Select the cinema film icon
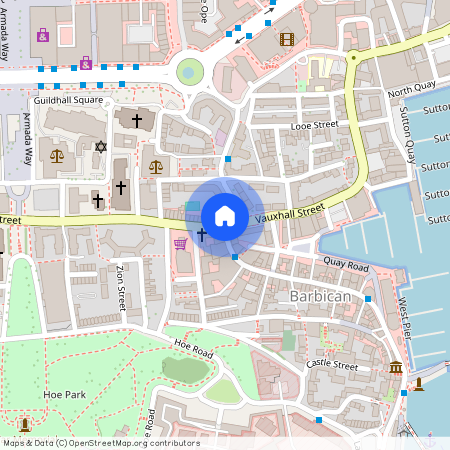The height and width of the screenshot is (450, 450). pyautogui.click(x=287, y=39)
